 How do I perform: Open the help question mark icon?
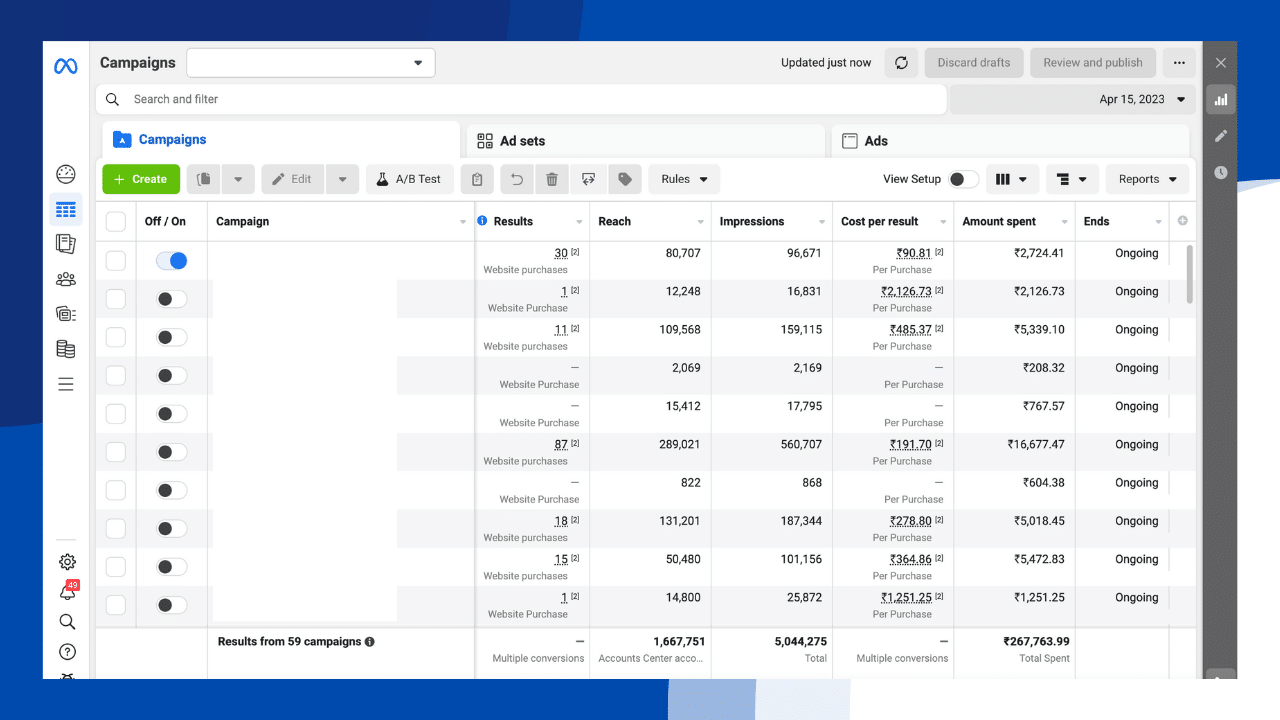click(67, 652)
